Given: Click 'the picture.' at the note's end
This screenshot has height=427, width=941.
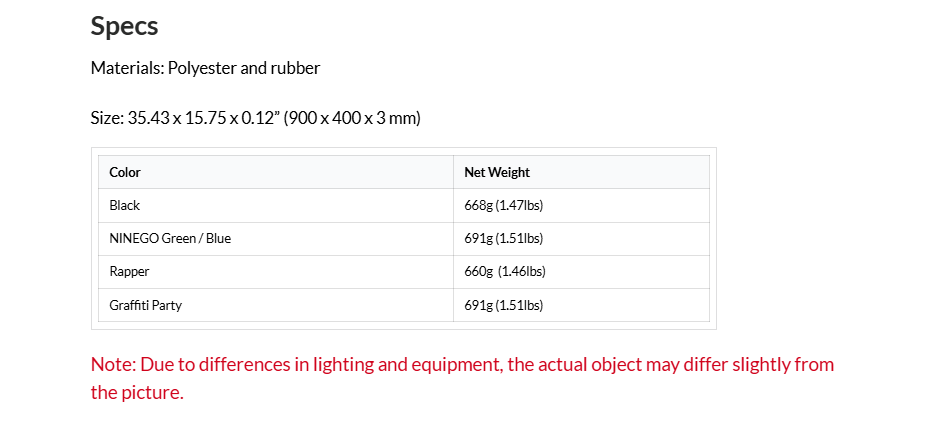Looking at the screenshot, I should (137, 392).
